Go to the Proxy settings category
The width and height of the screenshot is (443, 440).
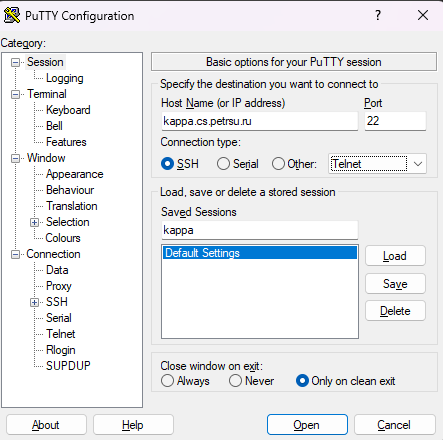pos(59,286)
